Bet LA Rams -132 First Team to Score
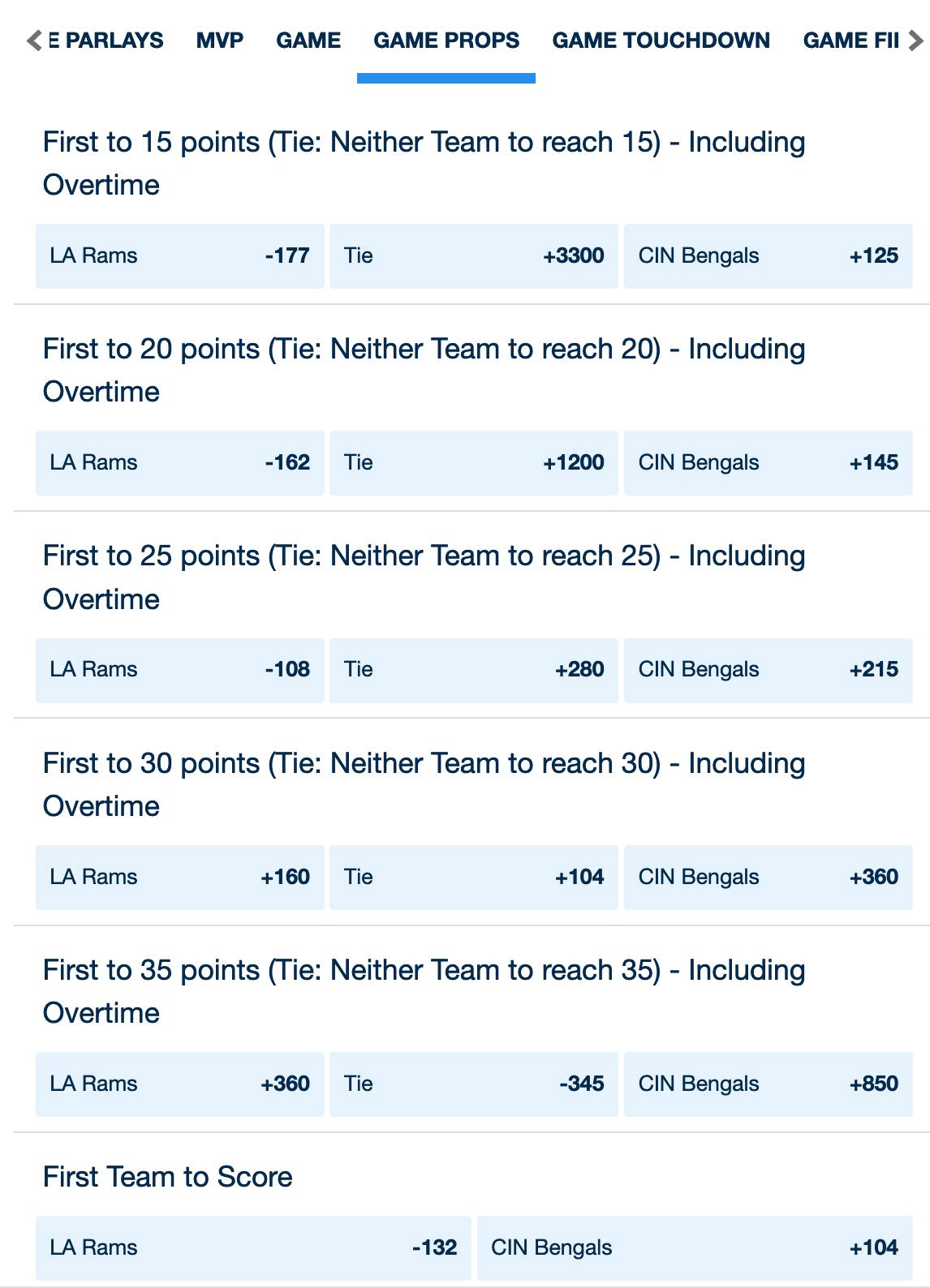930x1288 pixels. [x=253, y=1248]
